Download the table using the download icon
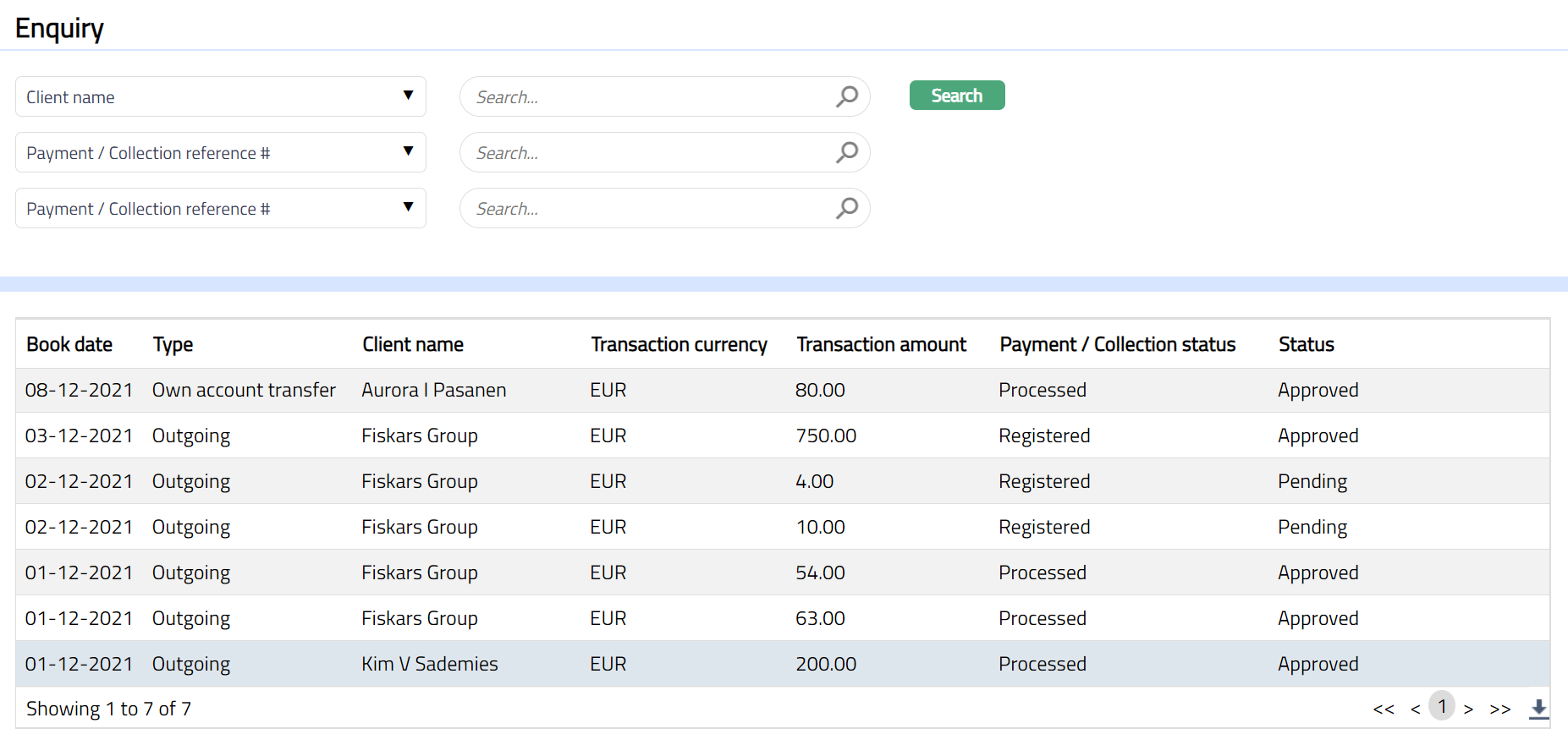This screenshot has height=745, width=1568. (x=1538, y=709)
